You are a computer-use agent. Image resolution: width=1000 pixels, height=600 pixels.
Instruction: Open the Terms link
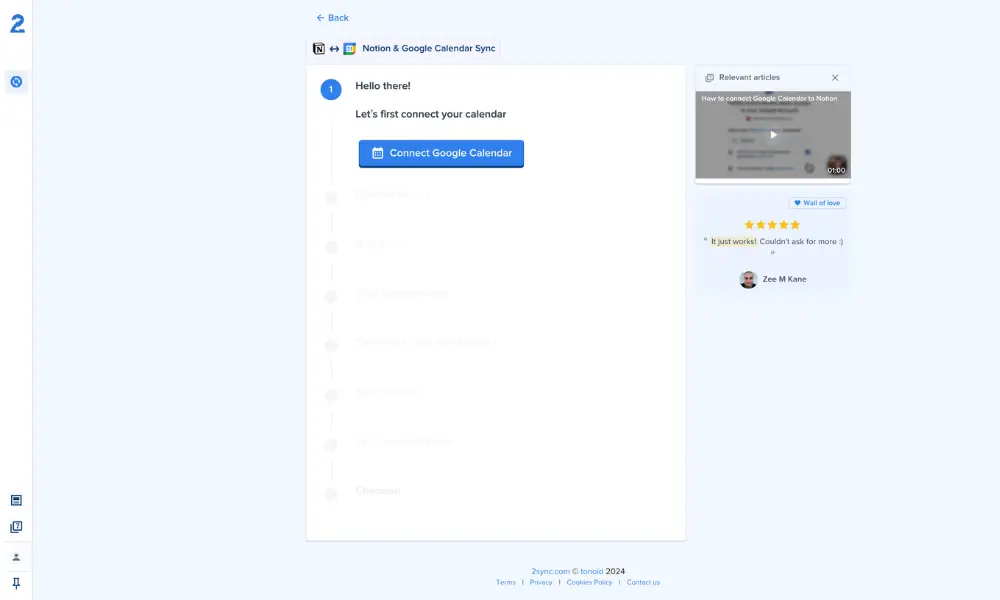coord(506,582)
